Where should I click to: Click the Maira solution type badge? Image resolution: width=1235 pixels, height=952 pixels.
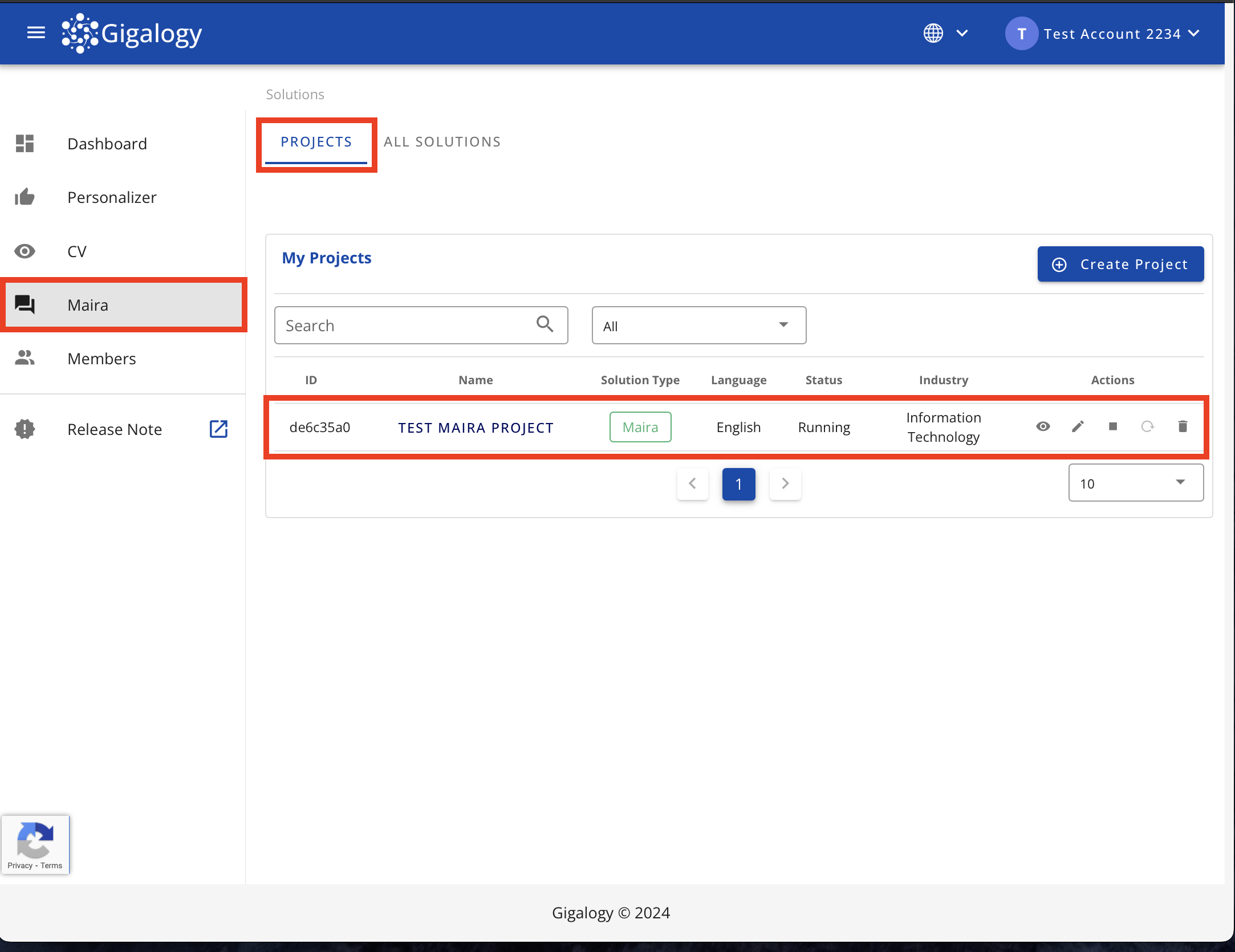tap(640, 427)
